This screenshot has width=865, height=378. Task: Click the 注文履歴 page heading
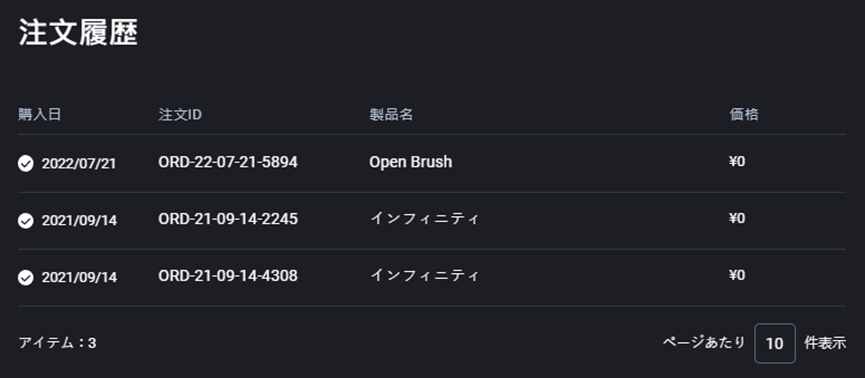pos(78,33)
